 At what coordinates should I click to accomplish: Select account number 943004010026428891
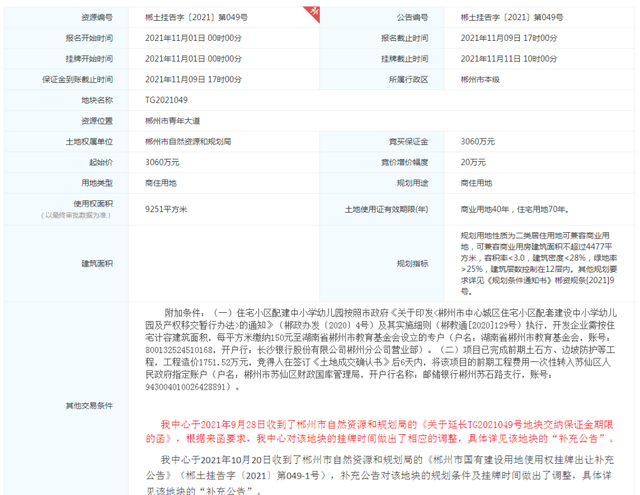(185, 387)
